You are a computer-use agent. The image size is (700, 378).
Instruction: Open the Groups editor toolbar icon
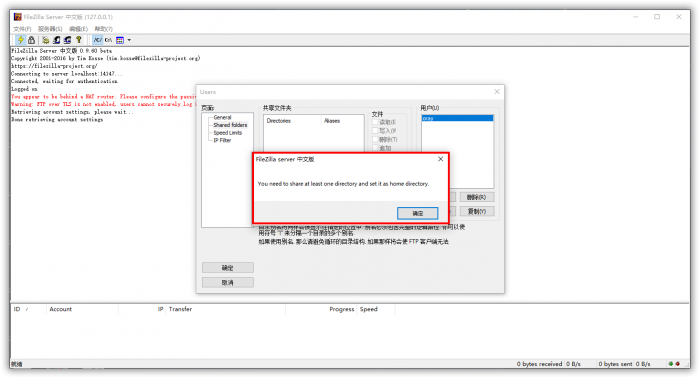pyautogui.click(x=67, y=40)
